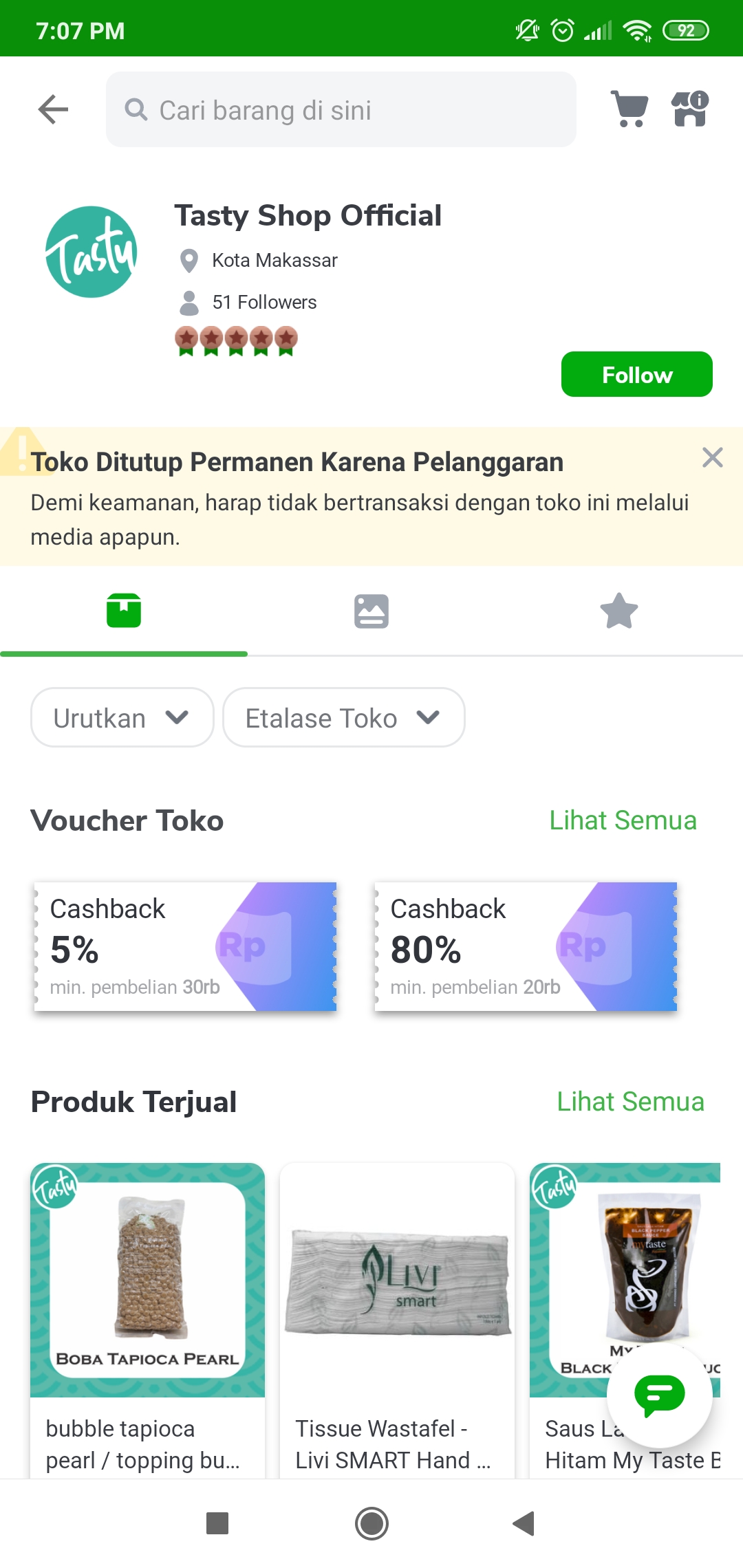Image resolution: width=743 pixels, height=1568 pixels.
Task: Tap the Android recent apps button
Action: point(217,1523)
